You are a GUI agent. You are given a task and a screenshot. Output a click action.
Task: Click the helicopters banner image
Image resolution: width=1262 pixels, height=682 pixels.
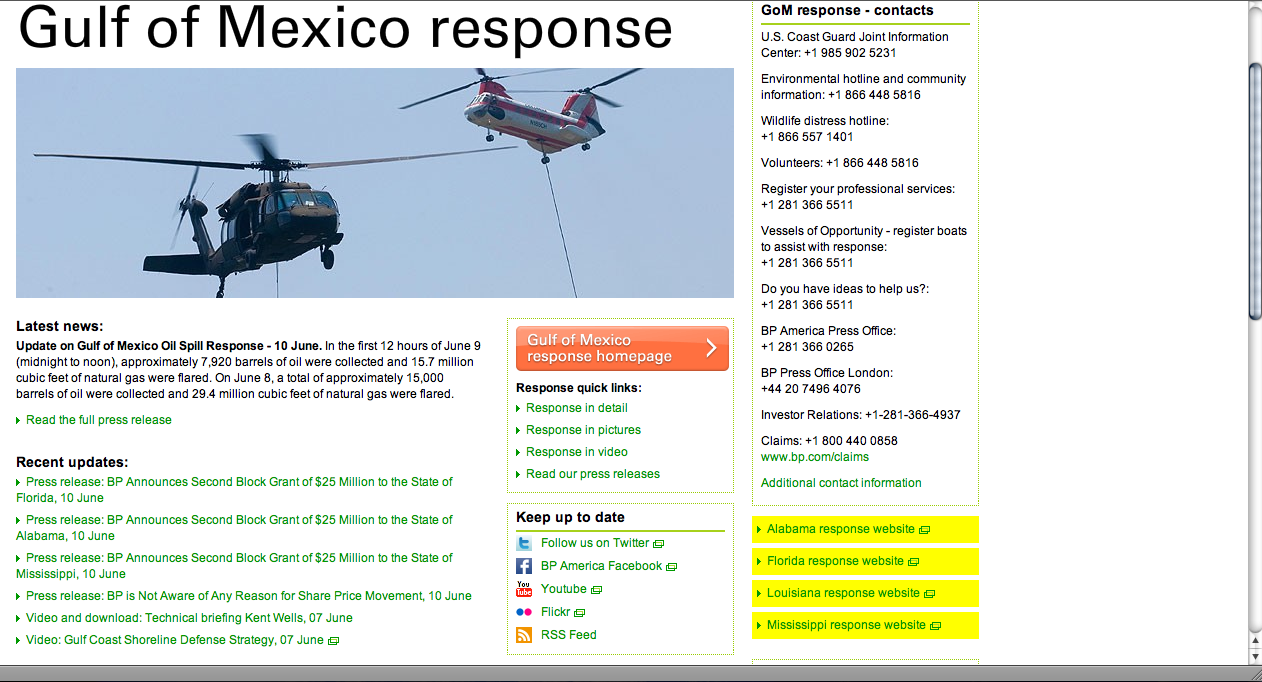click(x=375, y=183)
